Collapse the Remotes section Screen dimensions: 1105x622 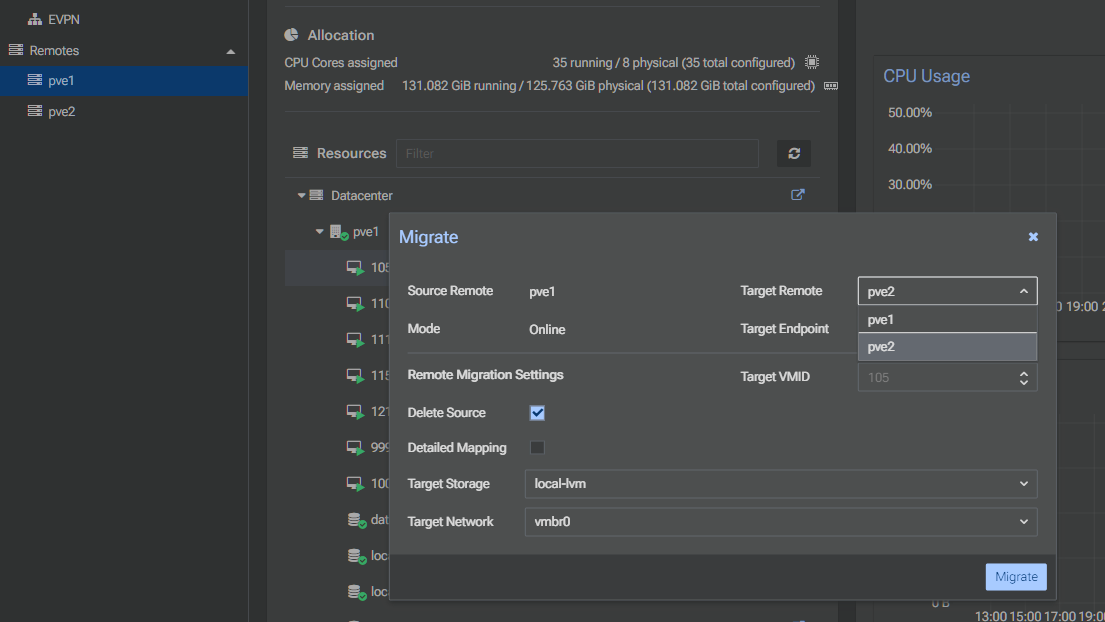231,51
